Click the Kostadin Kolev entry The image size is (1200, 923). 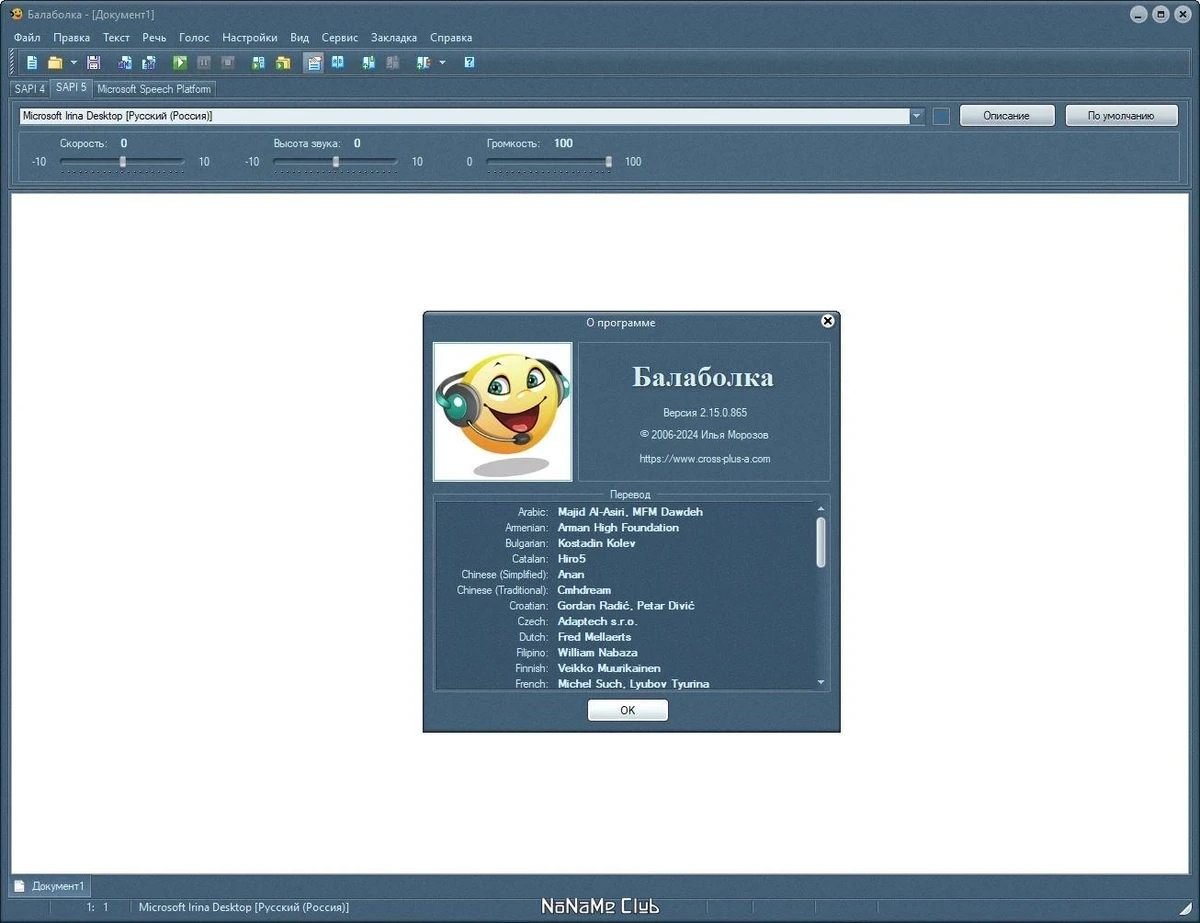[596, 543]
